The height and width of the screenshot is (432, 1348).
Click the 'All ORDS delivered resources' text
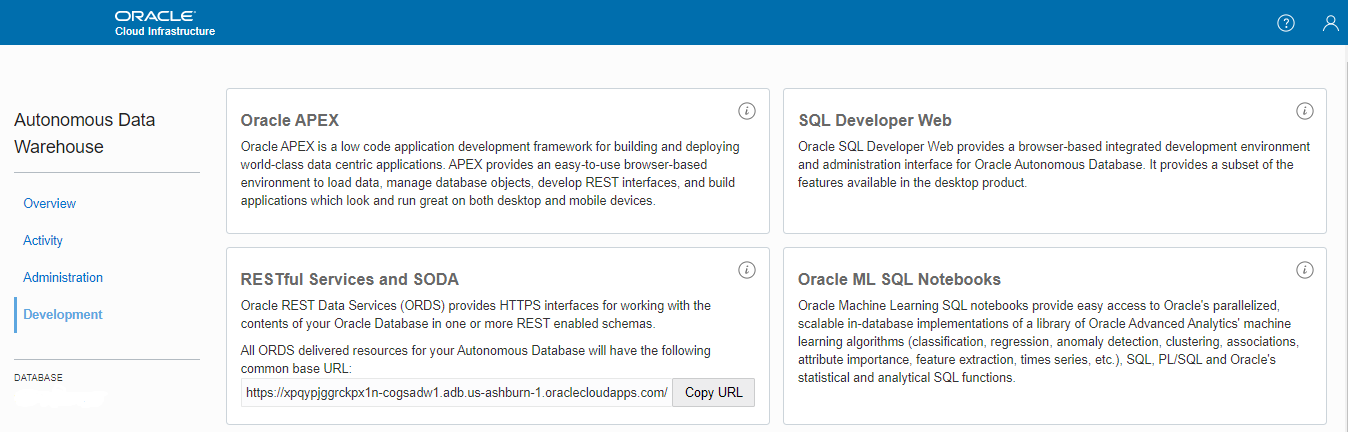[x=476, y=360]
